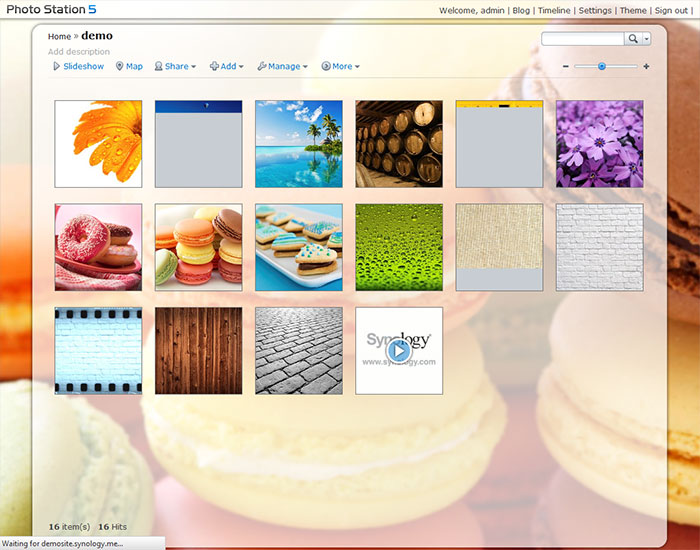700x550 pixels.
Task: Open the iced cookies photo
Action: coord(299,247)
